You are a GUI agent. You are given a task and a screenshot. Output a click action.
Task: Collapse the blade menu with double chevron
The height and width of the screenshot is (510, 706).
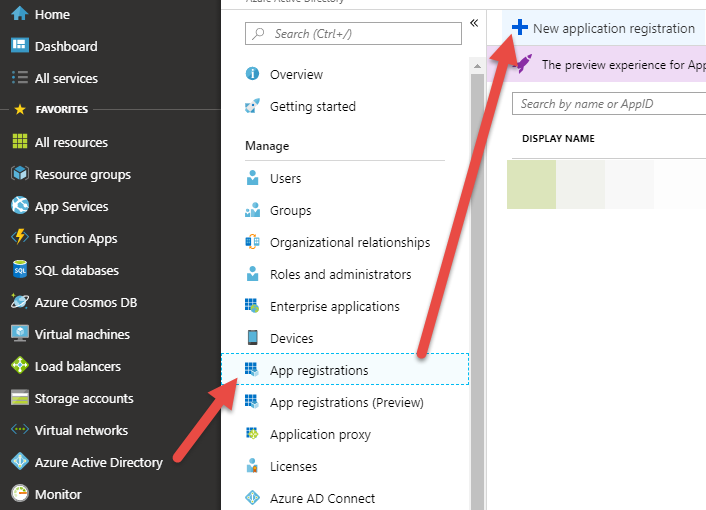[474, 23]
